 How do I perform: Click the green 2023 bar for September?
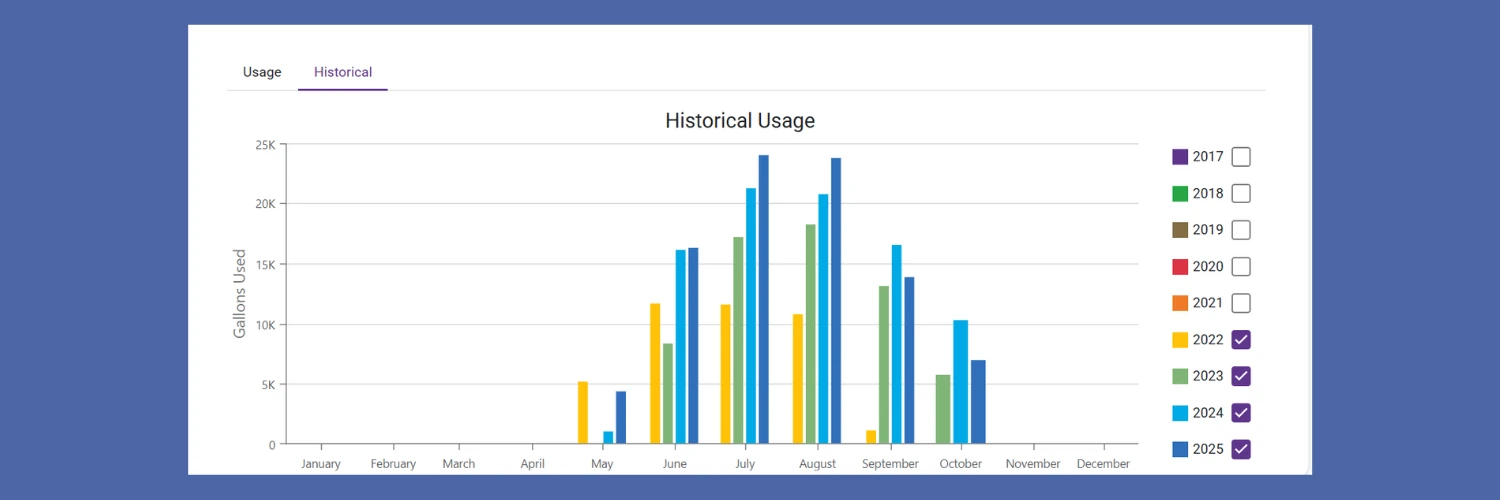point(884,365)
